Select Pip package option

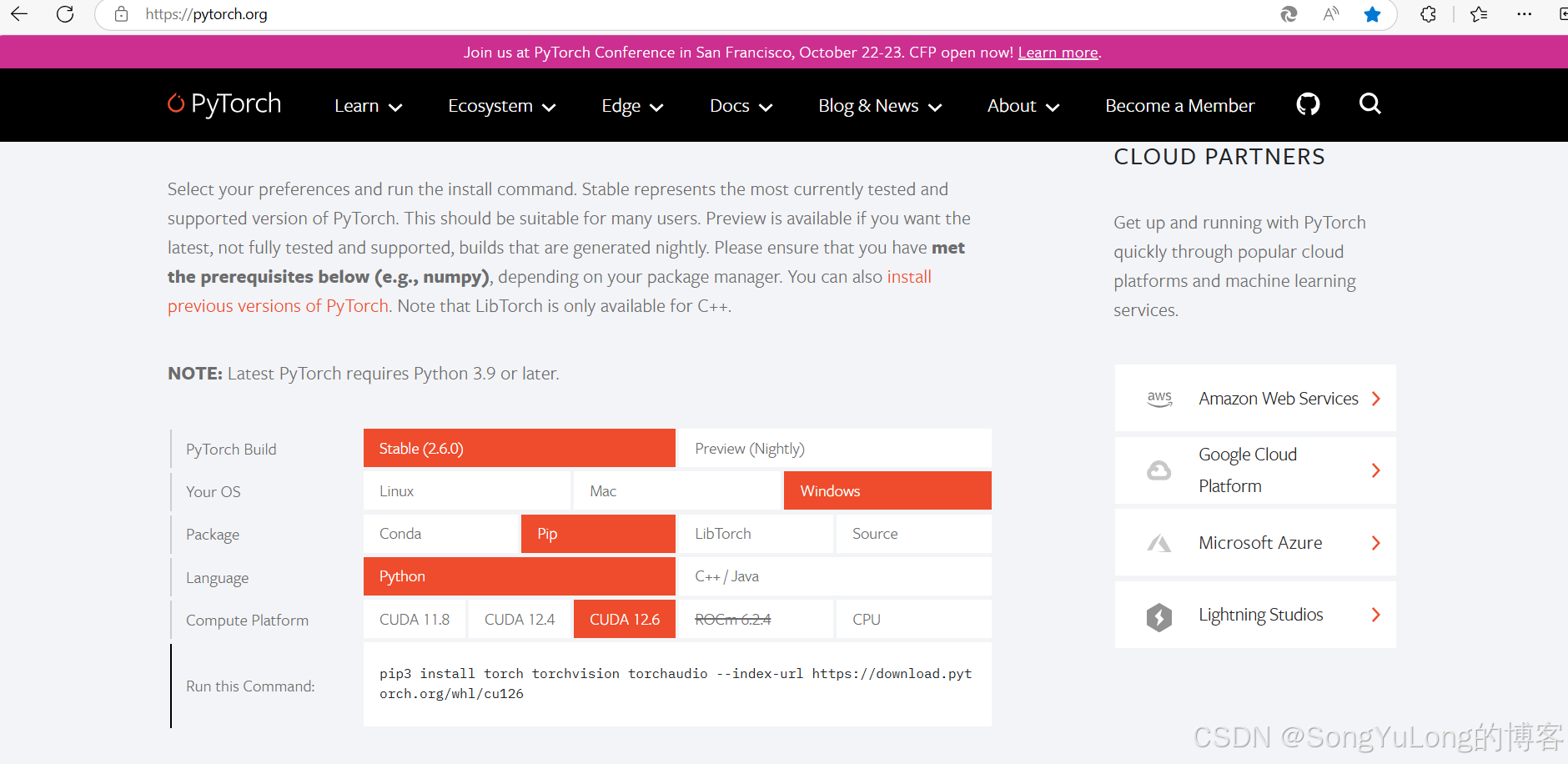click(598, 534)
